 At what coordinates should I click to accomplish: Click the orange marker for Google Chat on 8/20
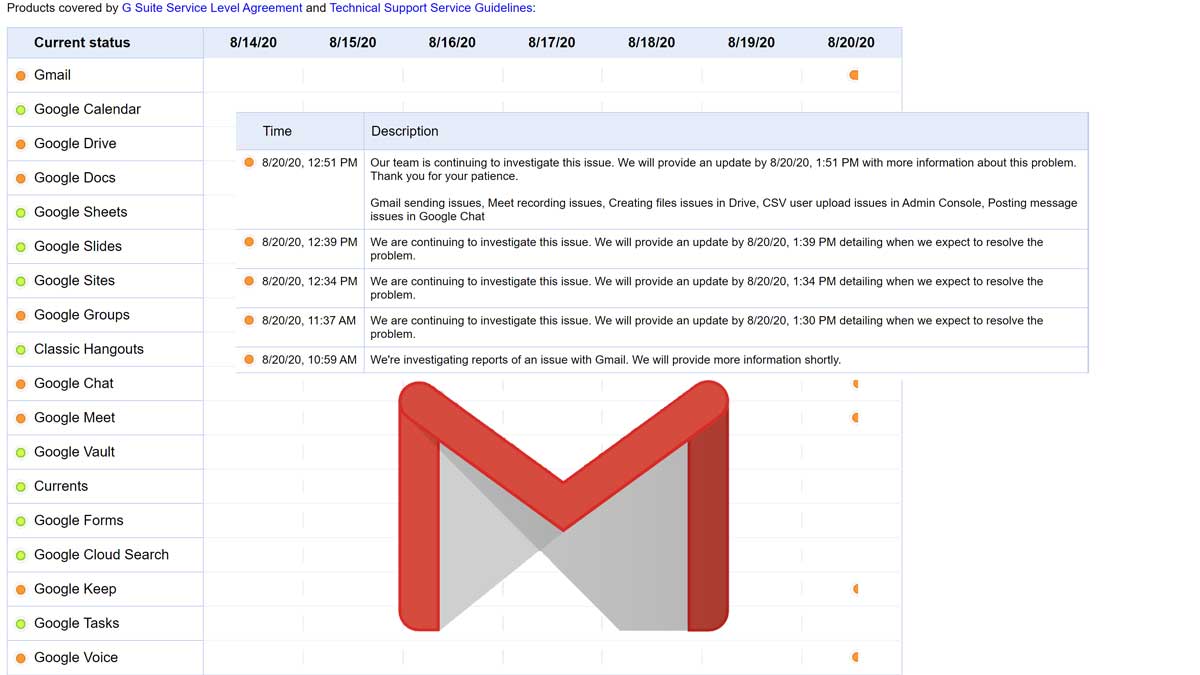[855, 383]
